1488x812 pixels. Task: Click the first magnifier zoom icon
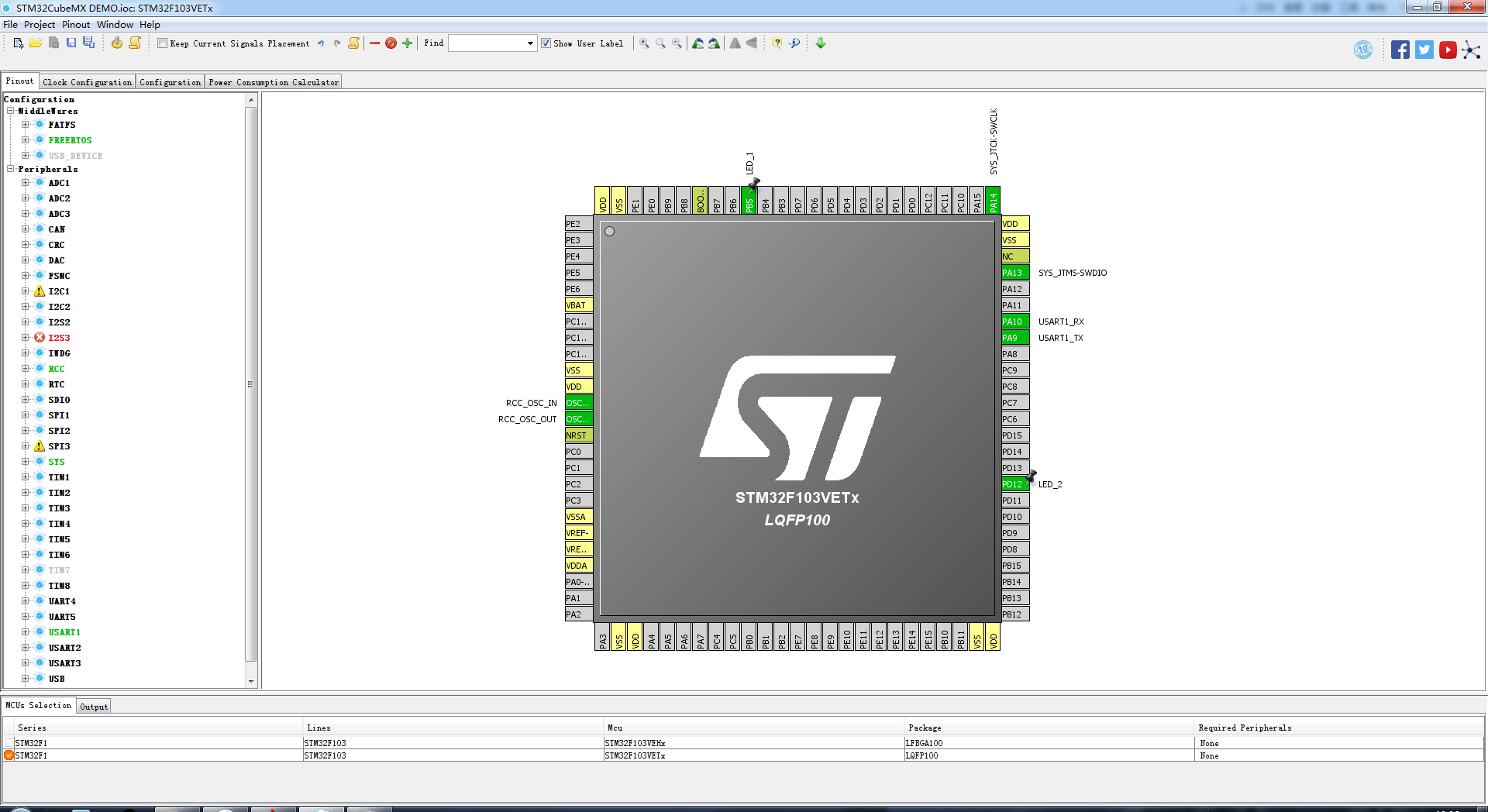[x=644, y=43]
